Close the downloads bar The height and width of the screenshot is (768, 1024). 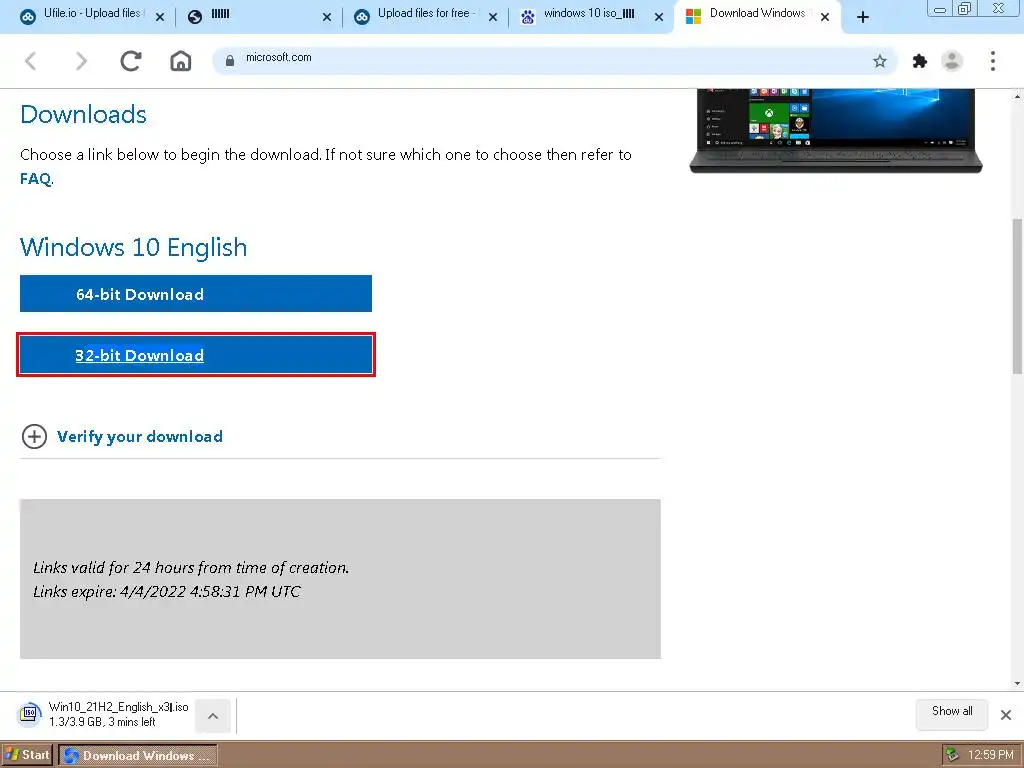1006,714
